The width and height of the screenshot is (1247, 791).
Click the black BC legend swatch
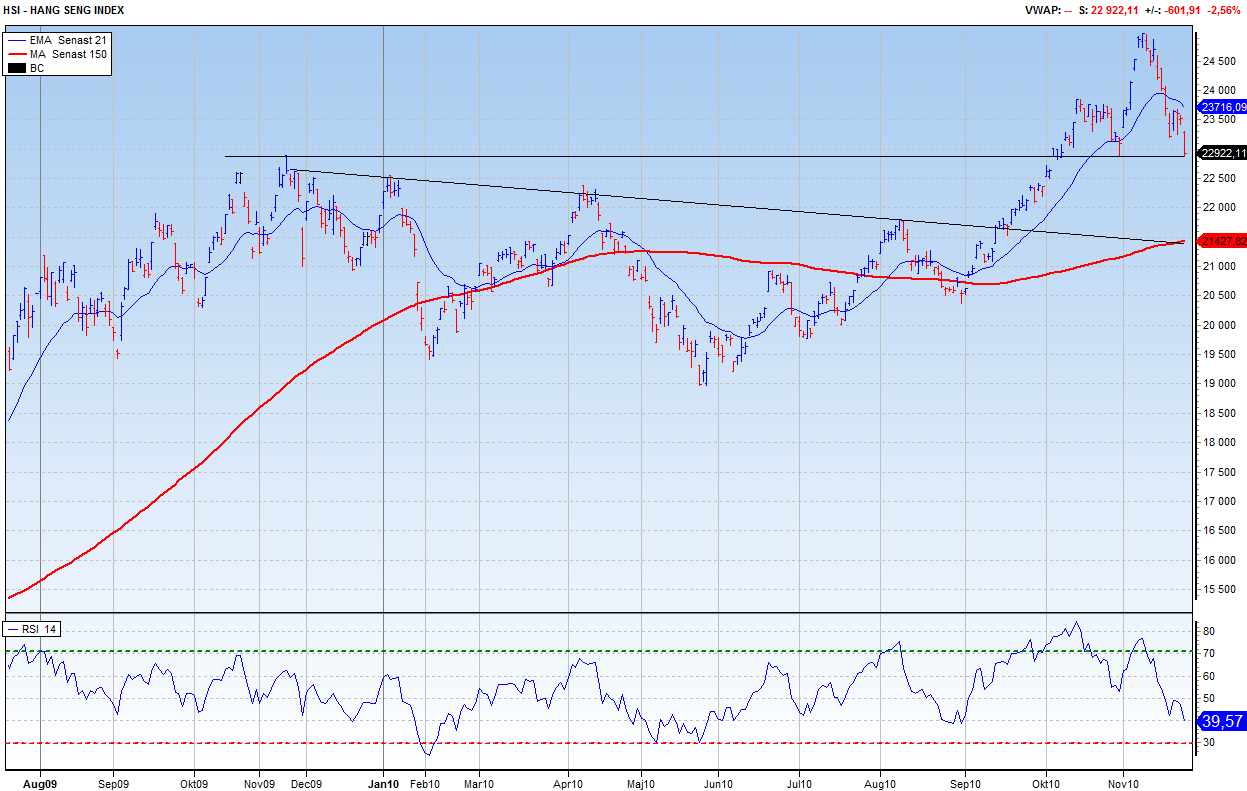click(x=17, y=68)
